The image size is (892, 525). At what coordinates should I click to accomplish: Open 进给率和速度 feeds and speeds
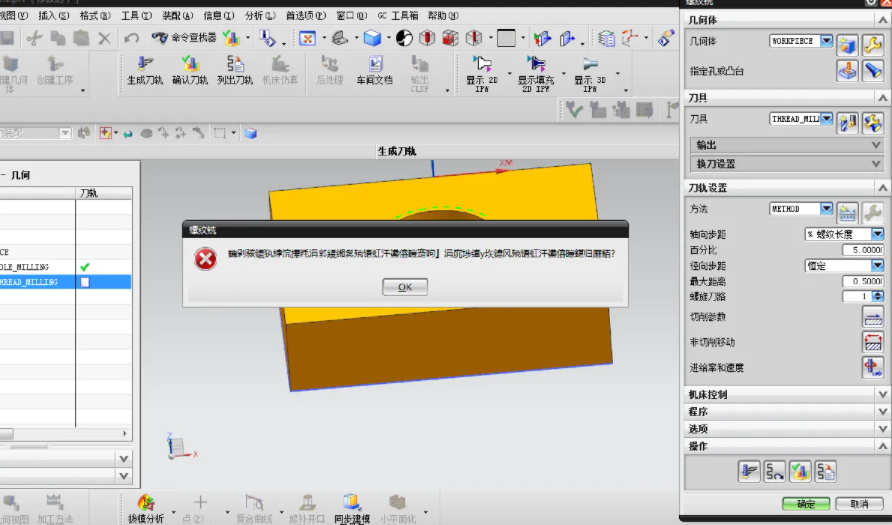(x=872, y=367)
